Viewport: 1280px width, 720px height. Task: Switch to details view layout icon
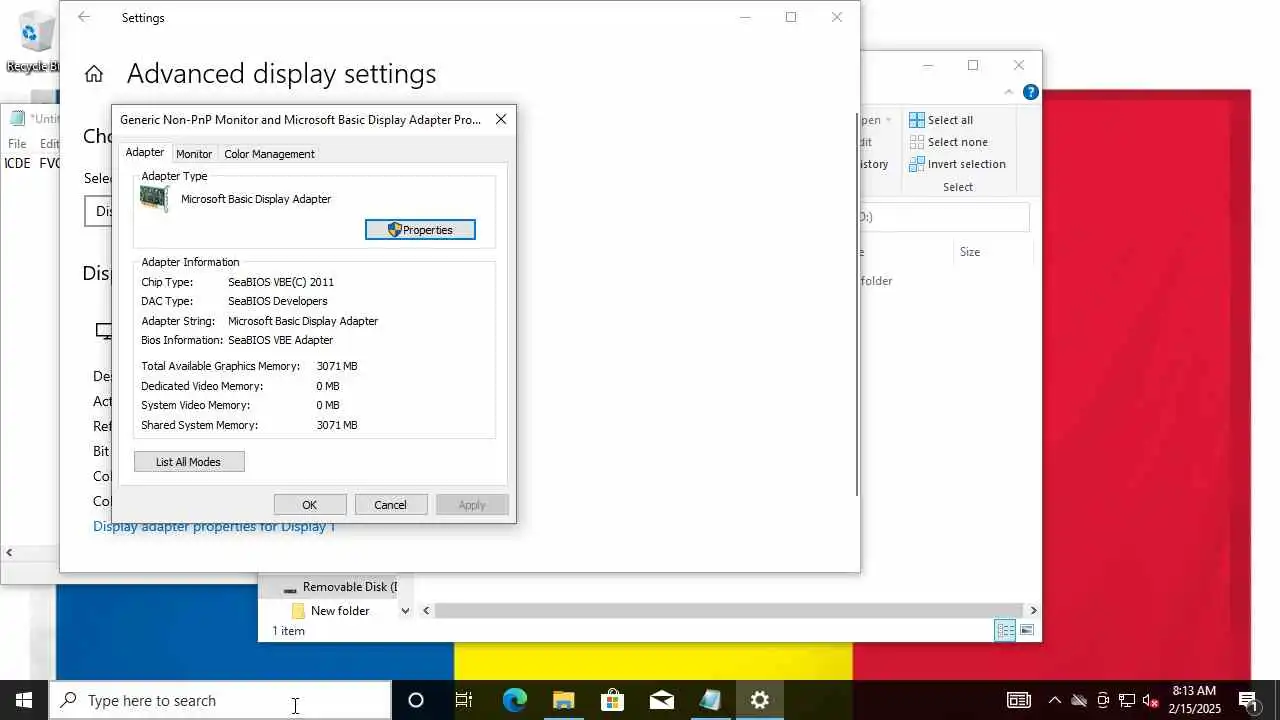pyautogui.click(x=1005, y=630)
